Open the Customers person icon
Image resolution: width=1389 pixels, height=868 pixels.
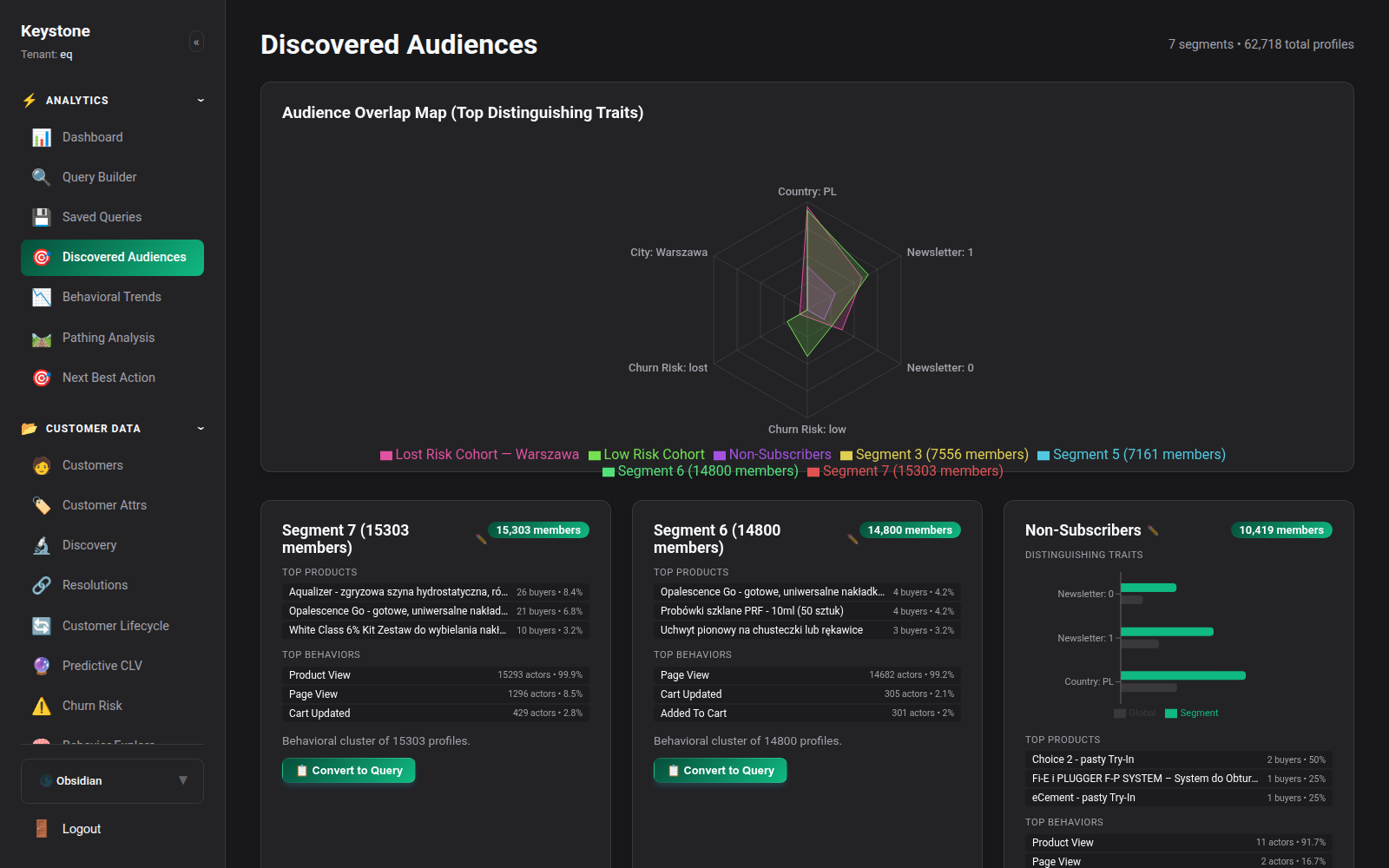coord(42,465)
